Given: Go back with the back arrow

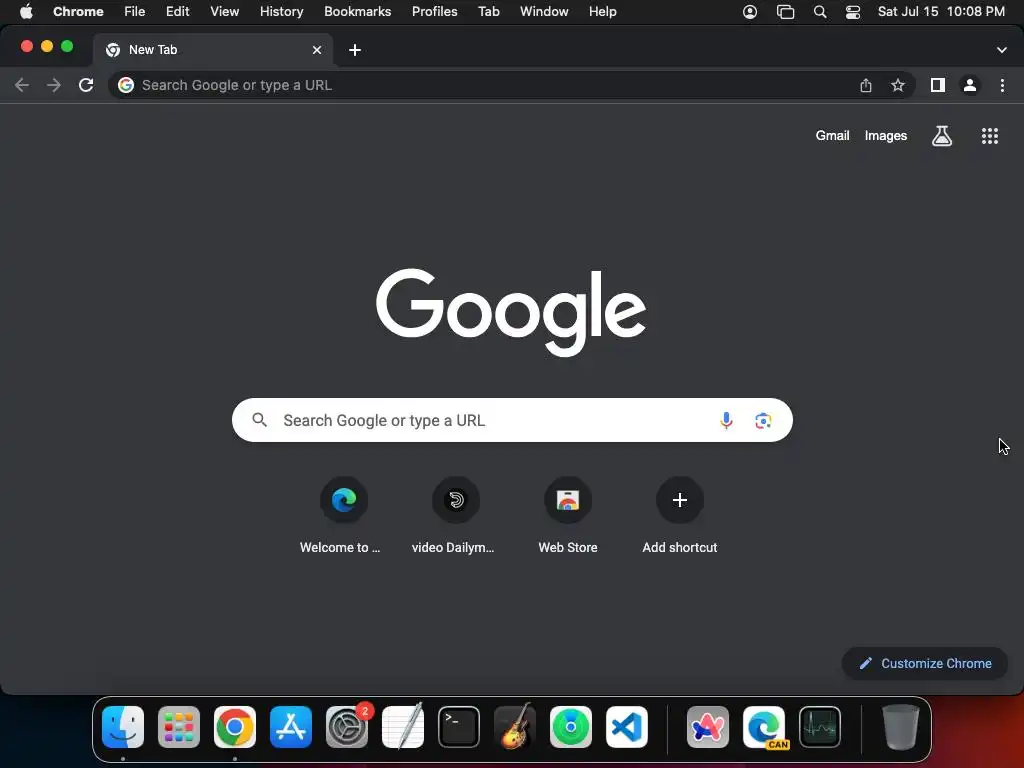Looking at the screenshot, I should click(x=22, y=85).
